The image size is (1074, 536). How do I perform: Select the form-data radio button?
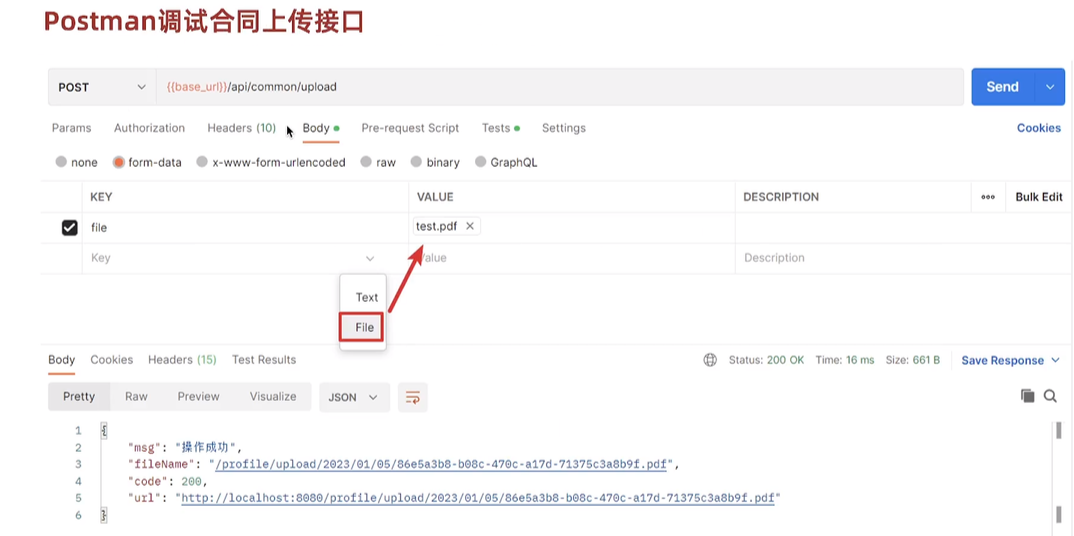click(118, 162)
